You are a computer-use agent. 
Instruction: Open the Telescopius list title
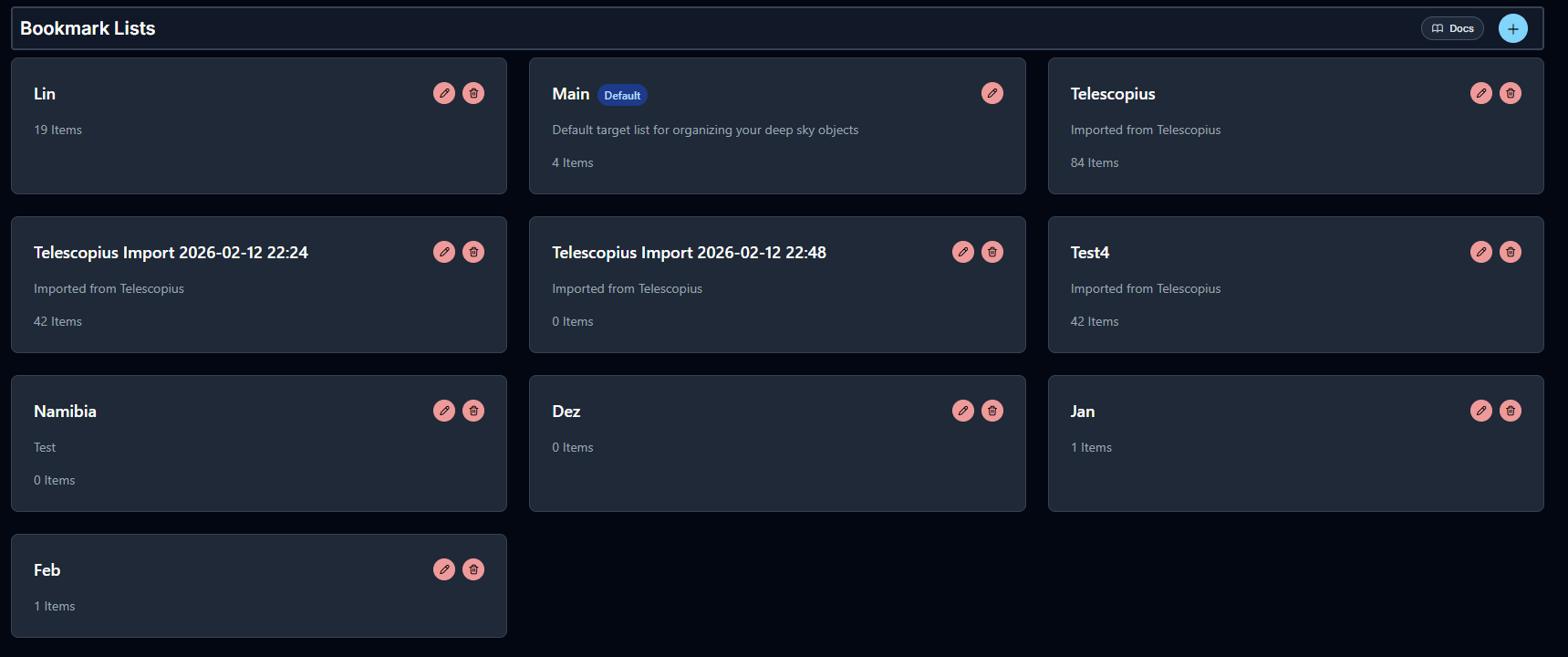[1113, 94]
